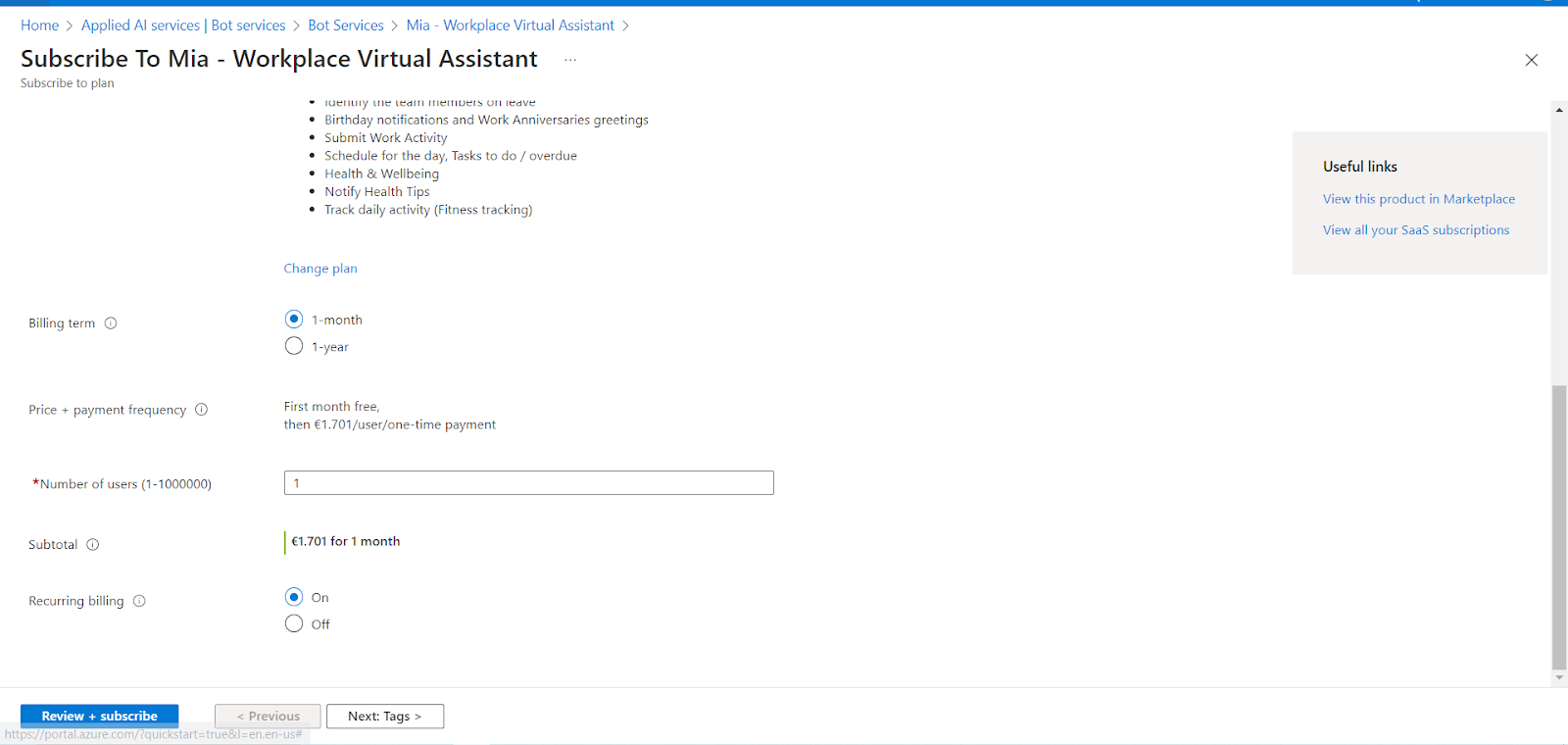Click the Price + payment frequency info icon

[201, 410]
